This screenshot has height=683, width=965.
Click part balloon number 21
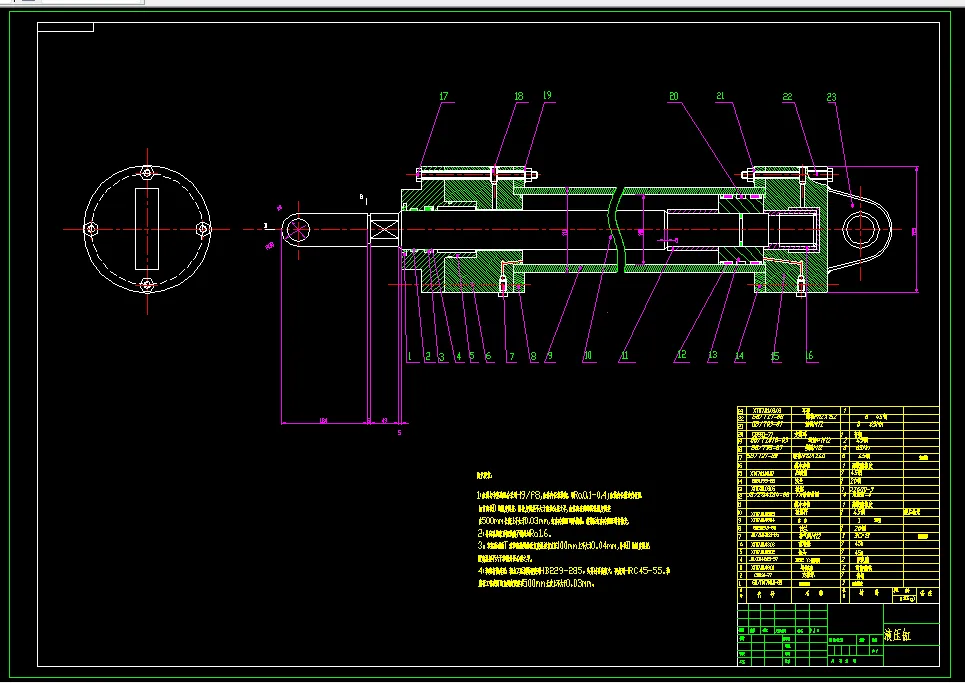721,95
